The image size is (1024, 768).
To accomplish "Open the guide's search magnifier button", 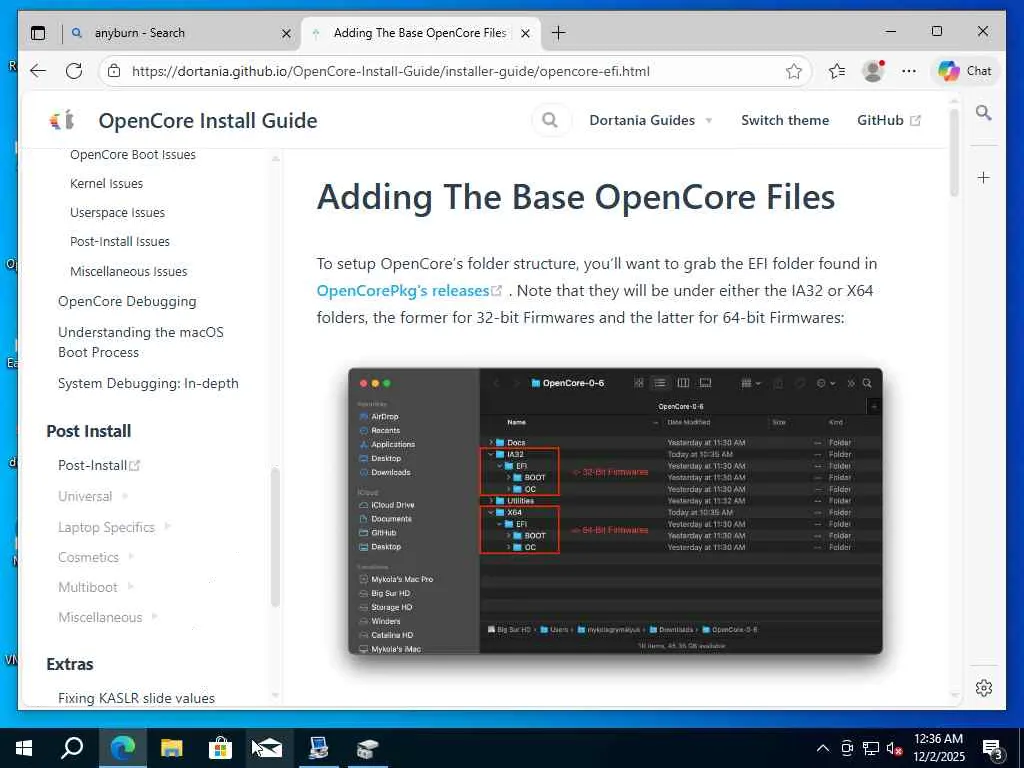I will coord(551,120).
